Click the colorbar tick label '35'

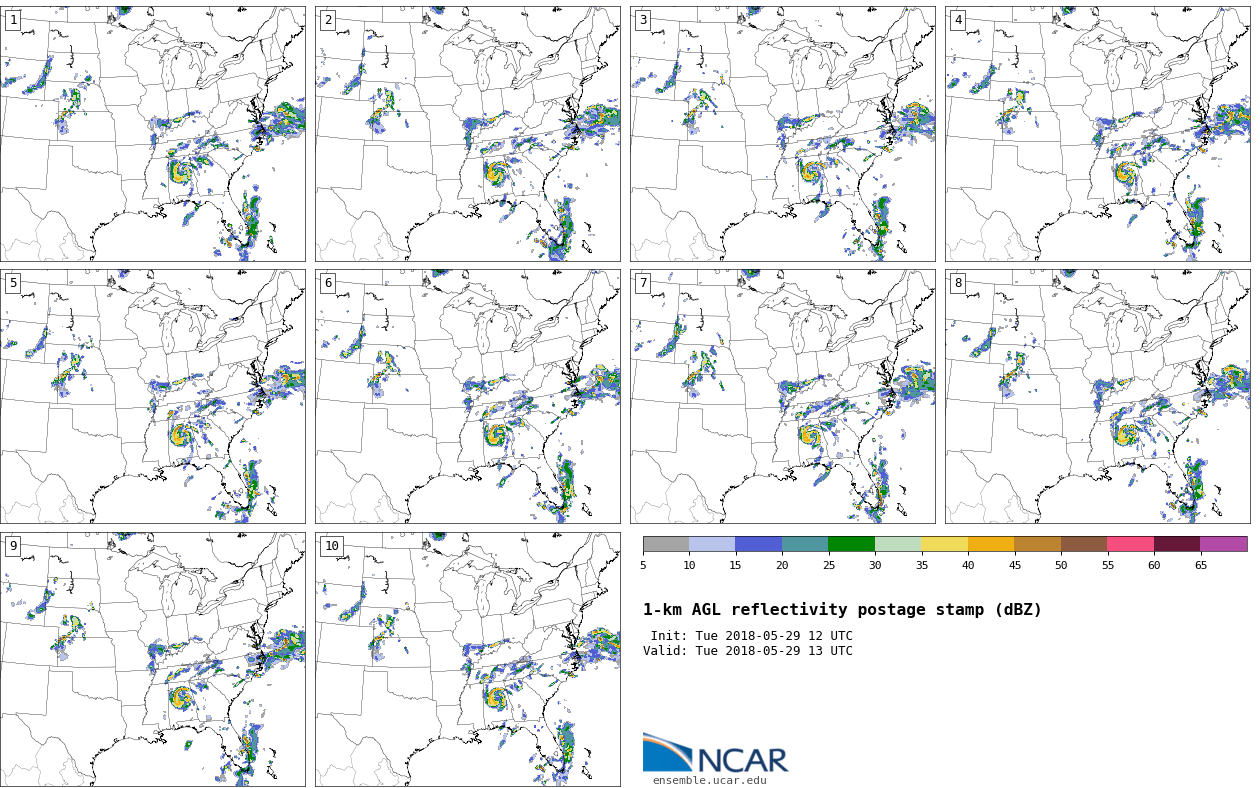pos(921,565)
